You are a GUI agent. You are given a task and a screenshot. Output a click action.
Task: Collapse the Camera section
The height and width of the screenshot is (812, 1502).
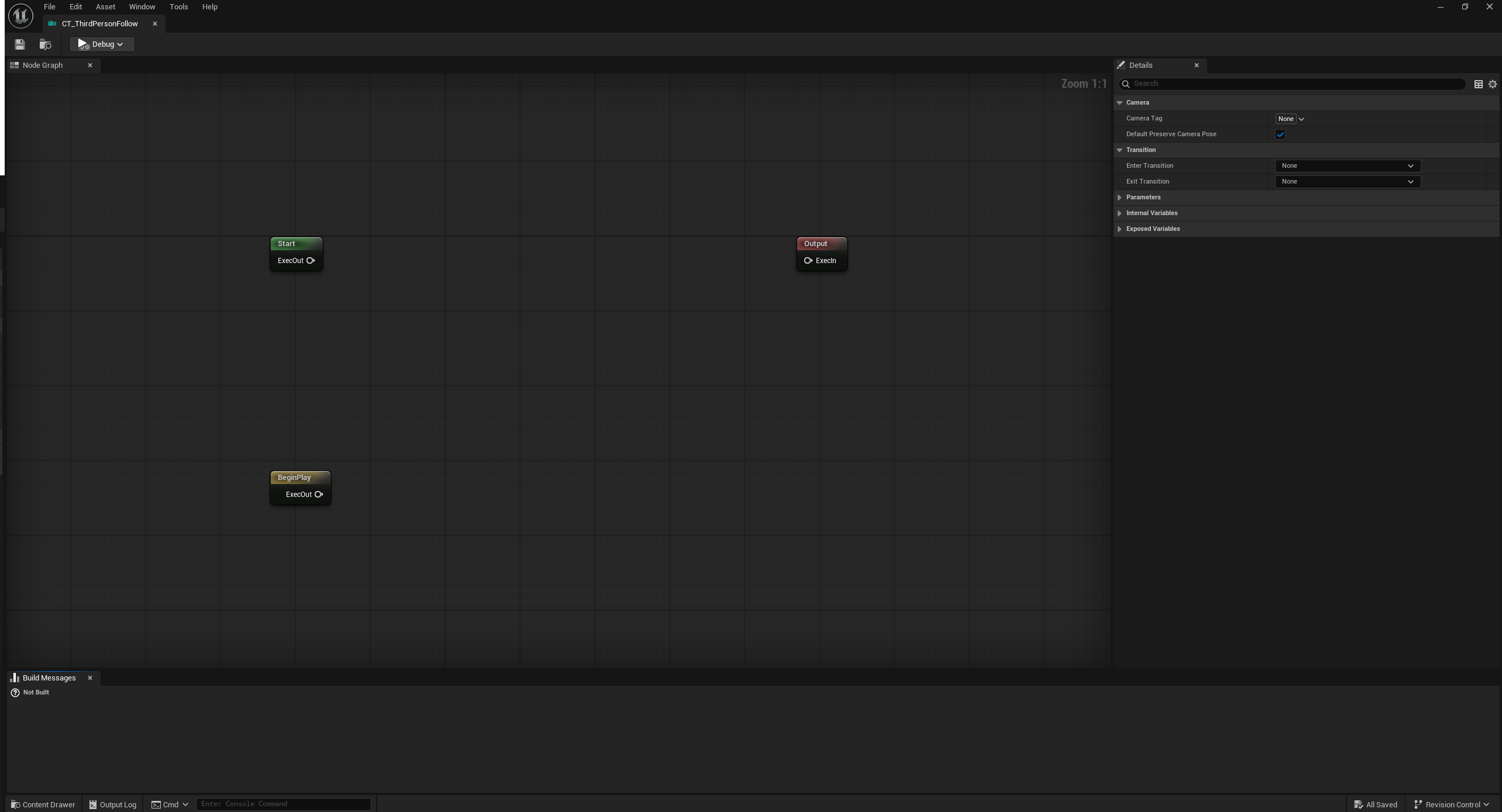[1119, 103]
